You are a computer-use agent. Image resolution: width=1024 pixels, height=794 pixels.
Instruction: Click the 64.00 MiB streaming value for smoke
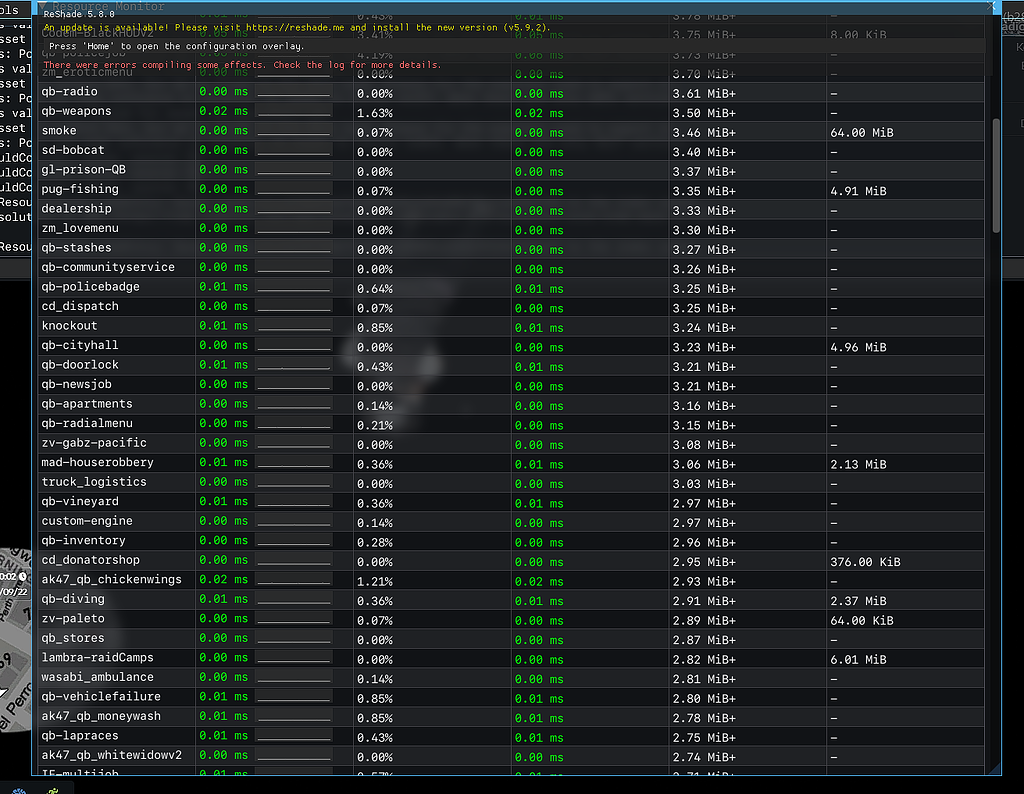pyautogui.click(x=861, y=132)
